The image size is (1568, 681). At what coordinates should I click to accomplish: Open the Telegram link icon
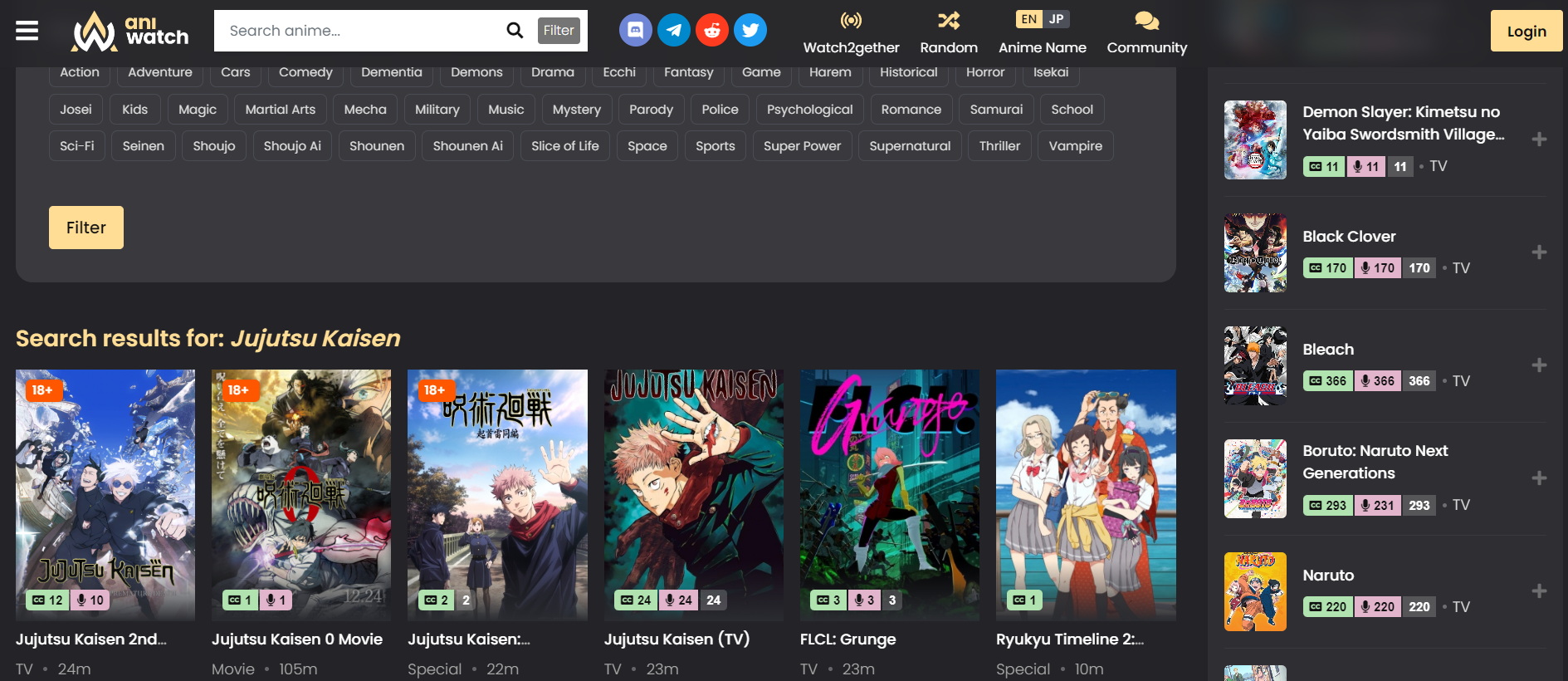click(673, 31)
